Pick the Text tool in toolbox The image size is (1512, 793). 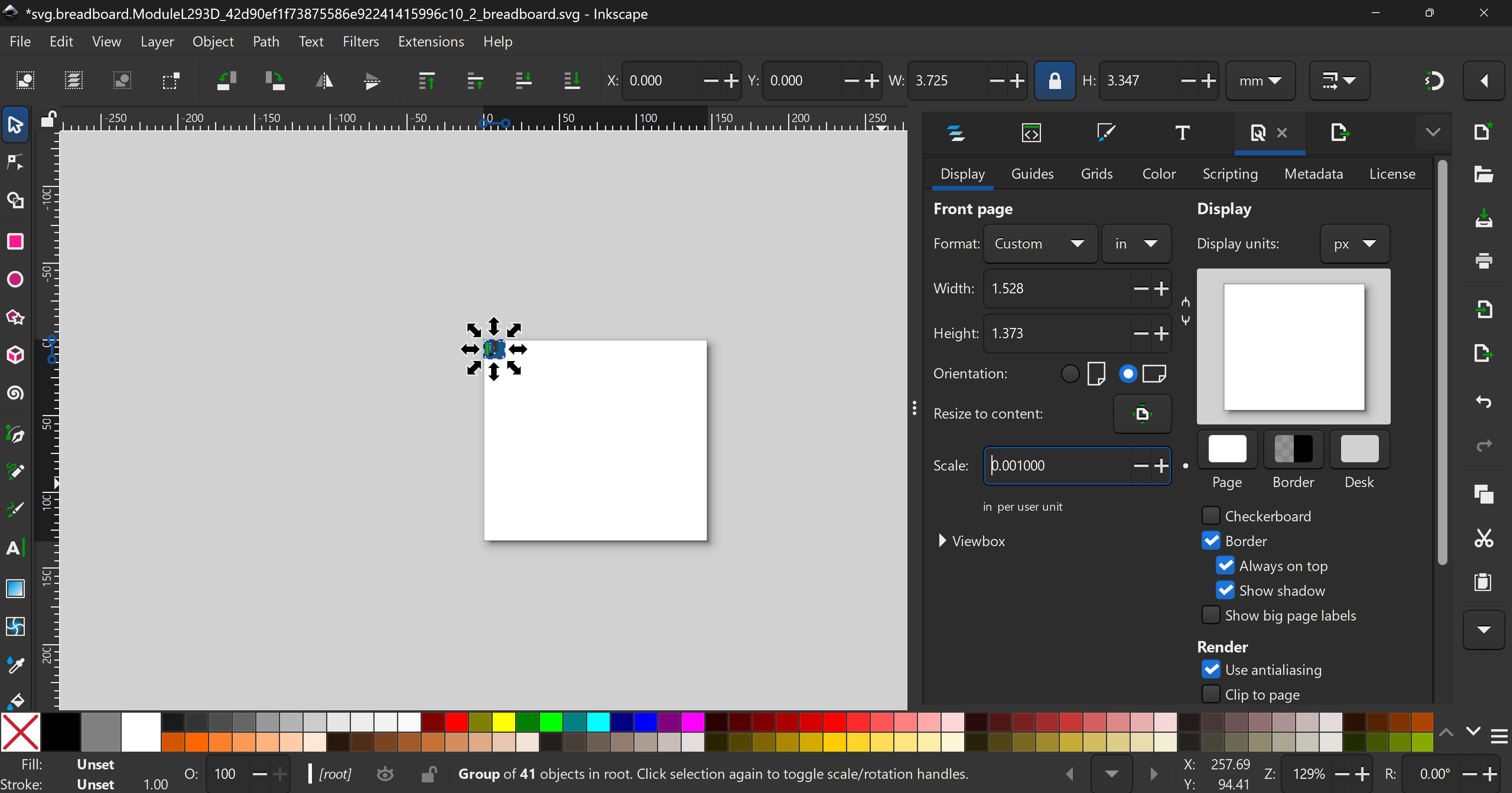[x=15, y=548]
